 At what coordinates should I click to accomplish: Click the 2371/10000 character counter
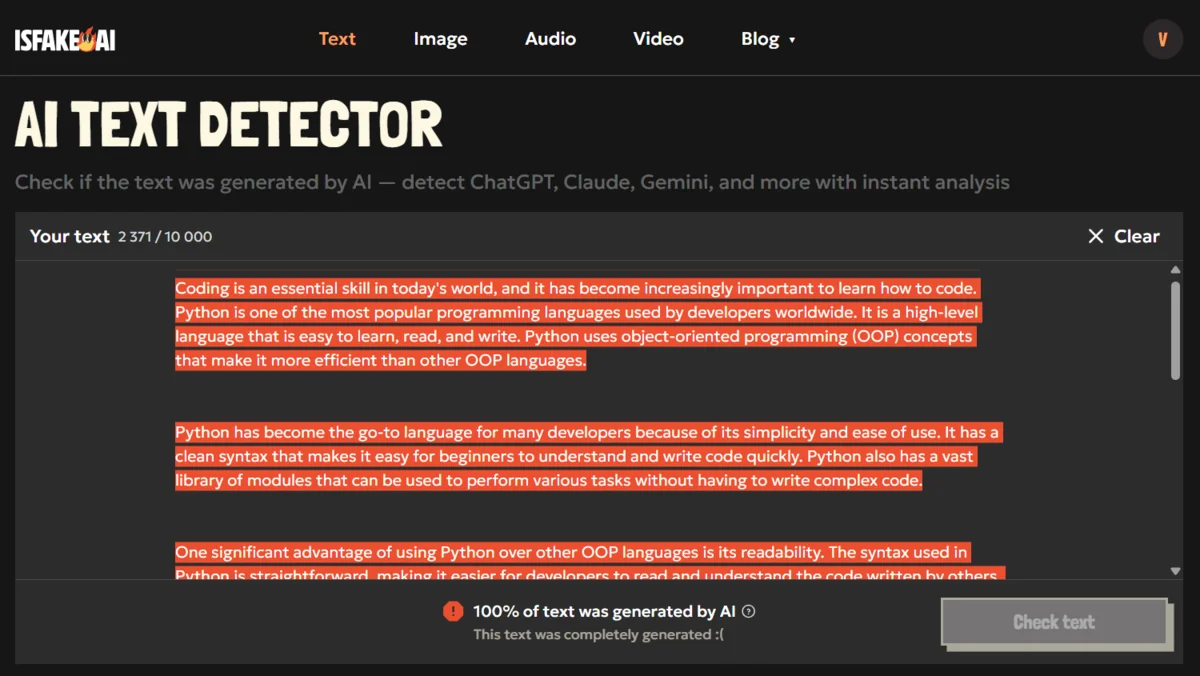click(164, 237)
